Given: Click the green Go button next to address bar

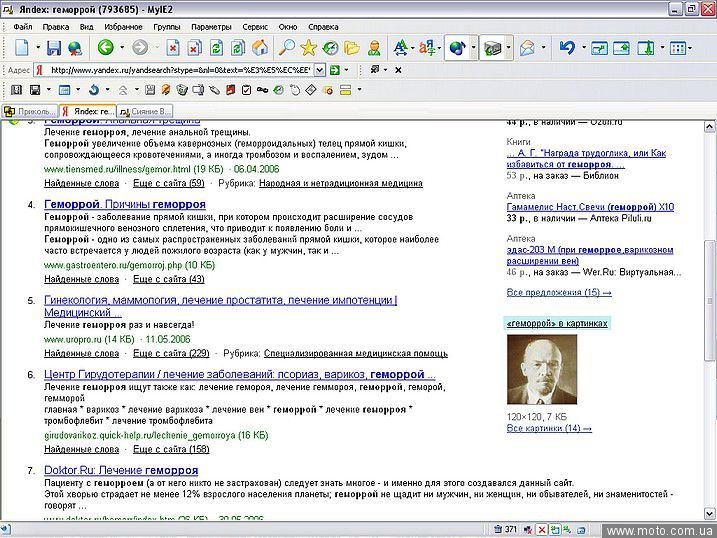Looking at the screenshot, I should click(335, 70).
